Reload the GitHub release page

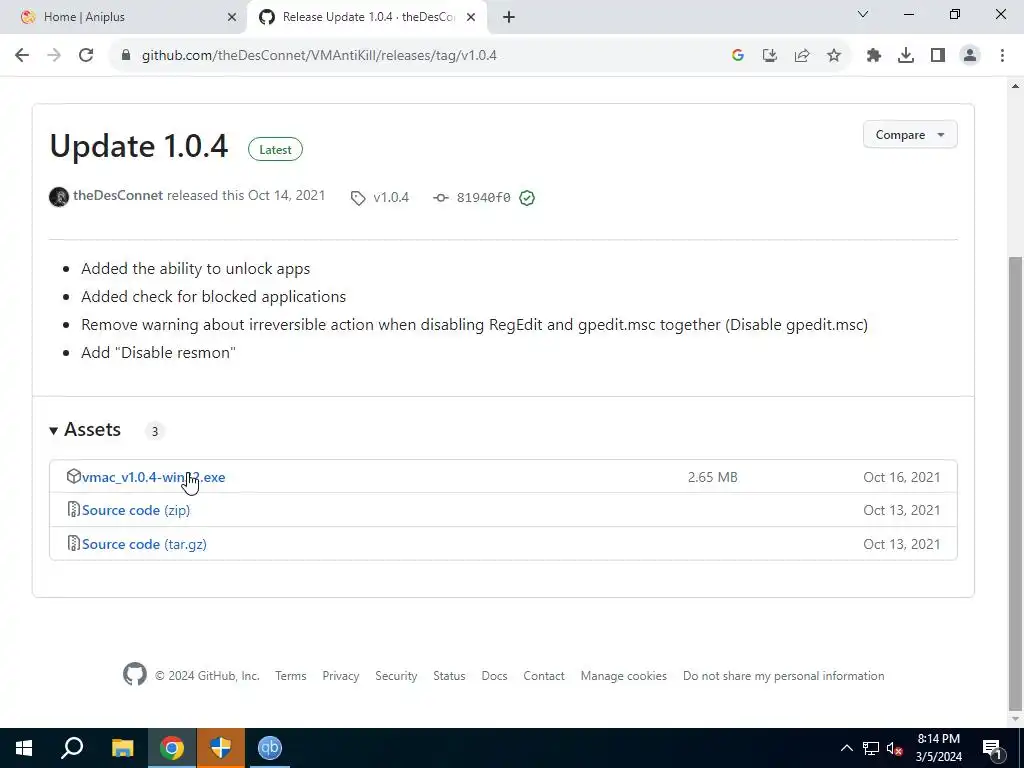(86, 56)
